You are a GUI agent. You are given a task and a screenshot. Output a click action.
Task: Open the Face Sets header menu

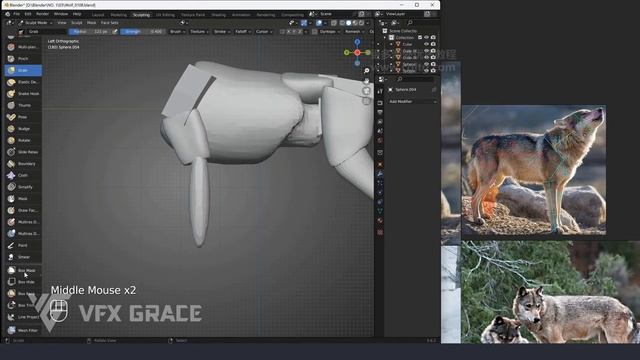coord(109,23)
